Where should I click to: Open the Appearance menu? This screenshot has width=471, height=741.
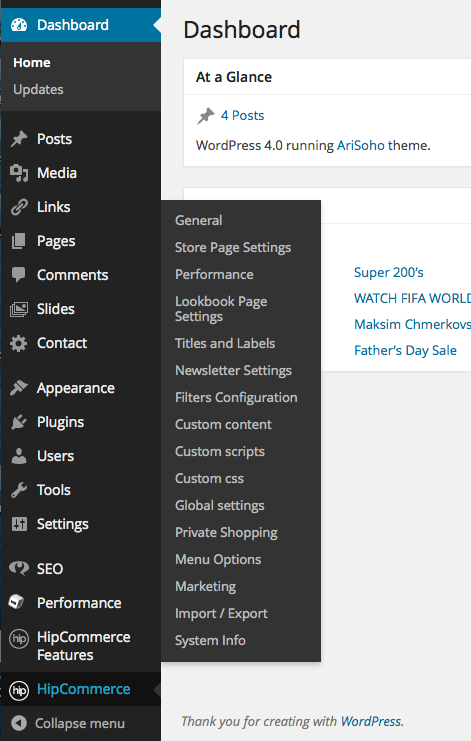point(80,388)
